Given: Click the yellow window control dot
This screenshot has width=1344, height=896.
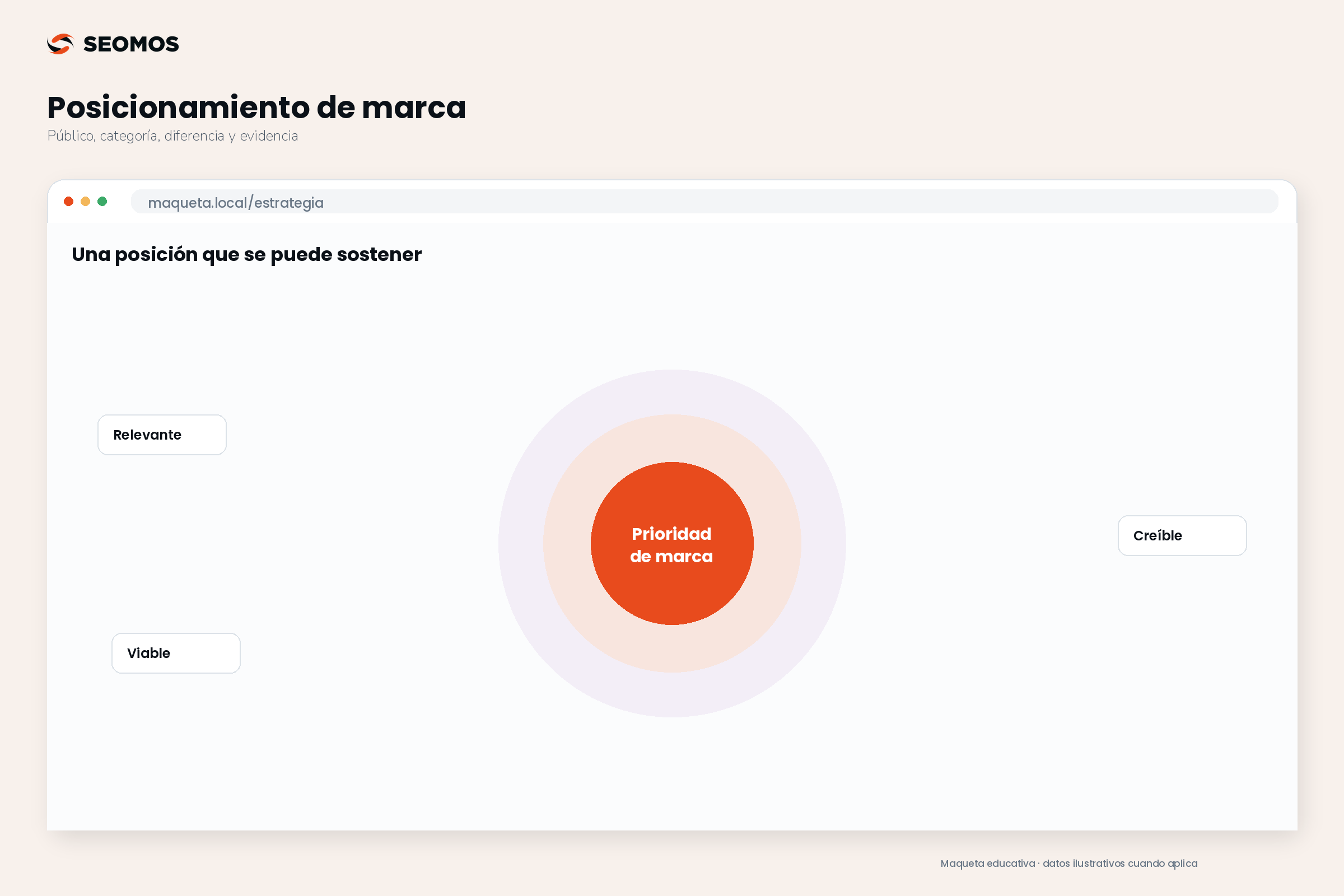Looking at the screenshot, I should [85, 201].
